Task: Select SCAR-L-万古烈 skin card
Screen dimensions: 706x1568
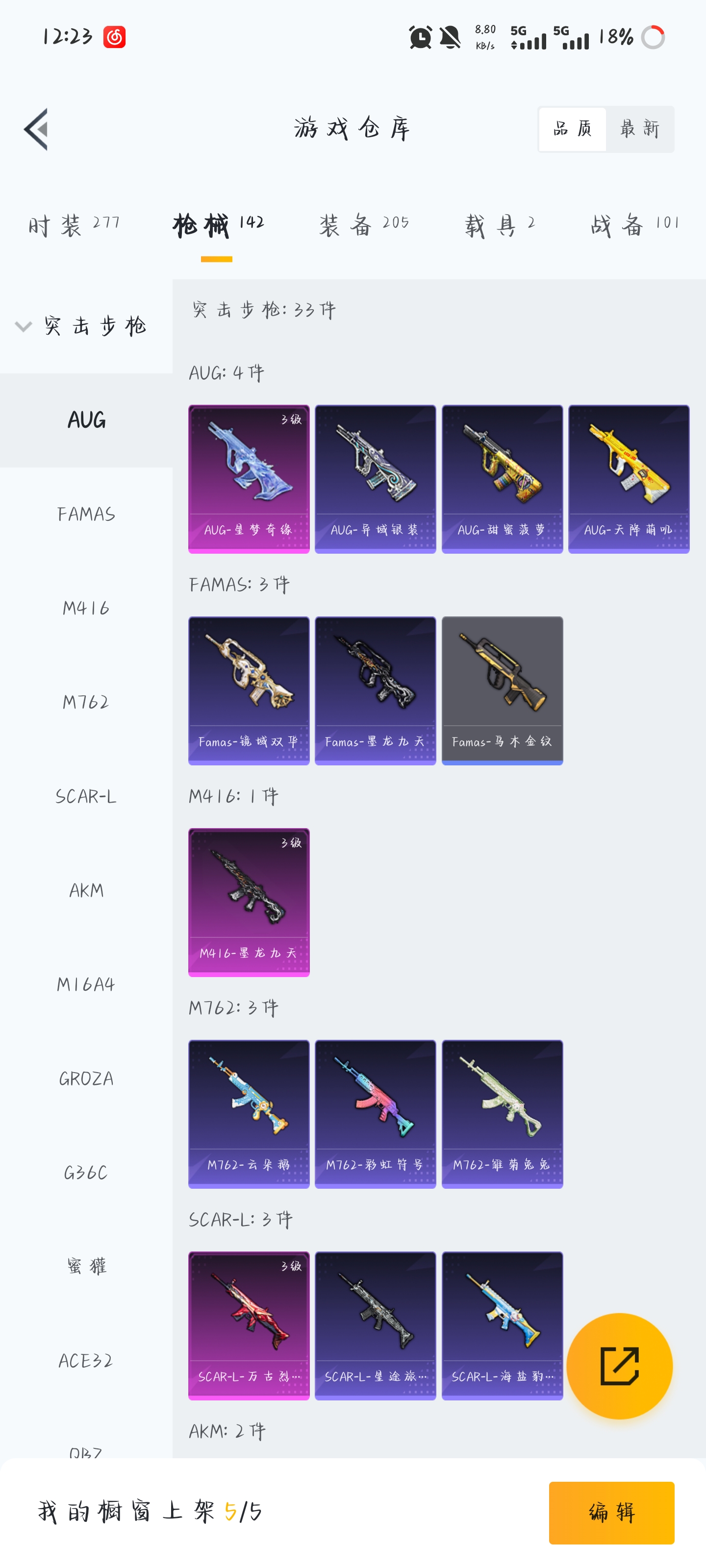Action: click(249, 1326)
